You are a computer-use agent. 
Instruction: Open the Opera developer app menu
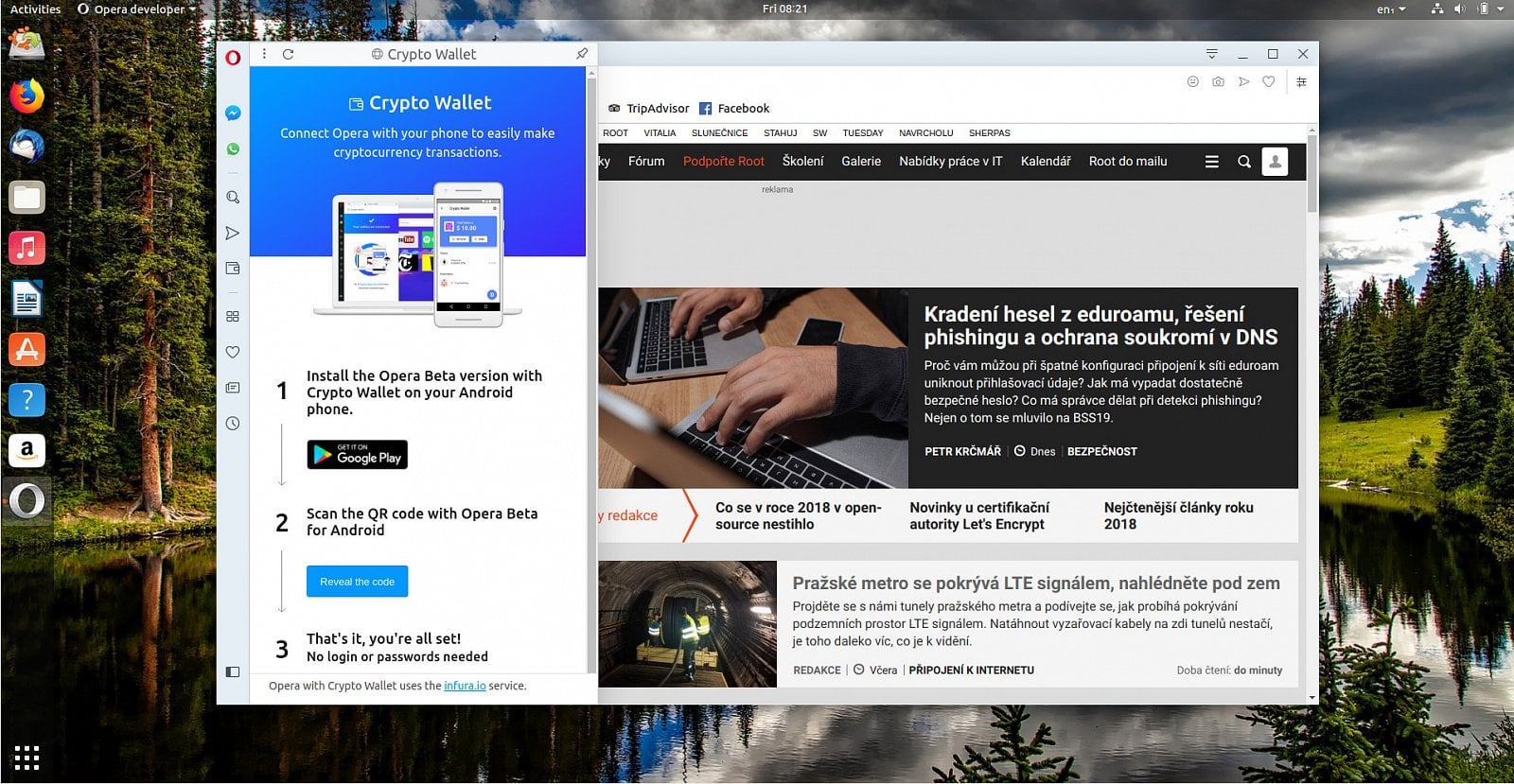137,9
